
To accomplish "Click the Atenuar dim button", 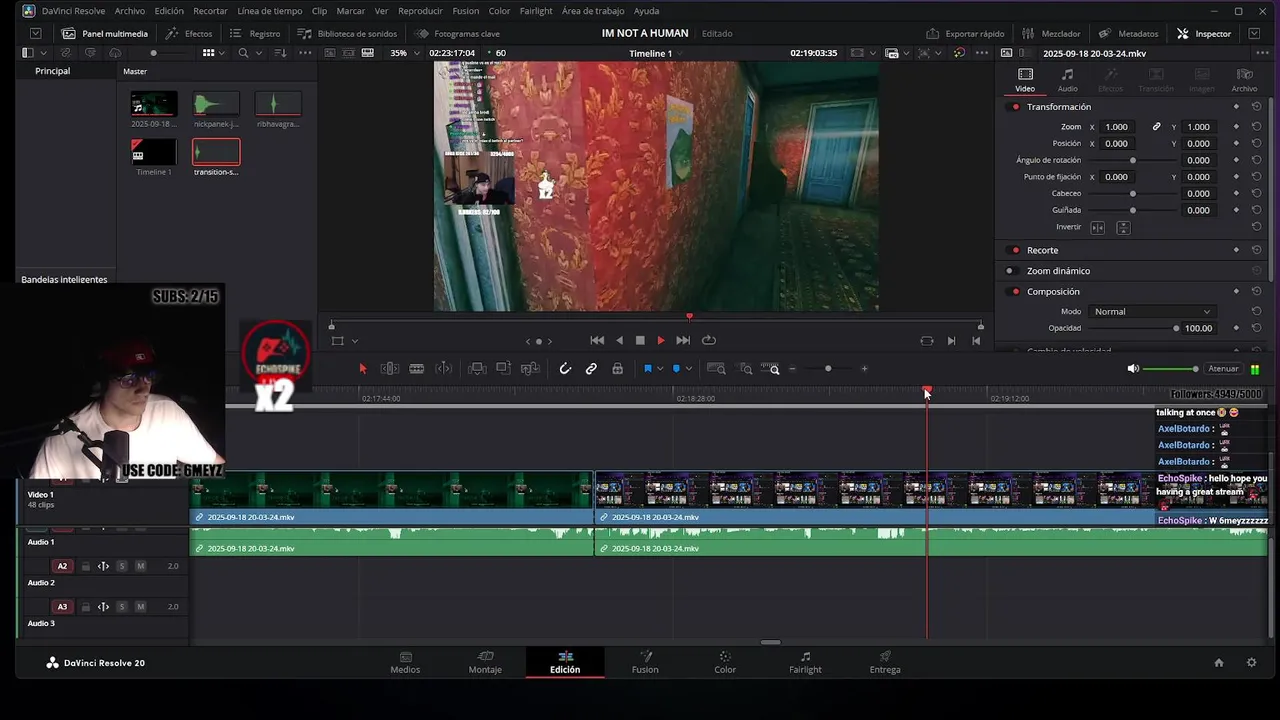I will pos(1223,369).
